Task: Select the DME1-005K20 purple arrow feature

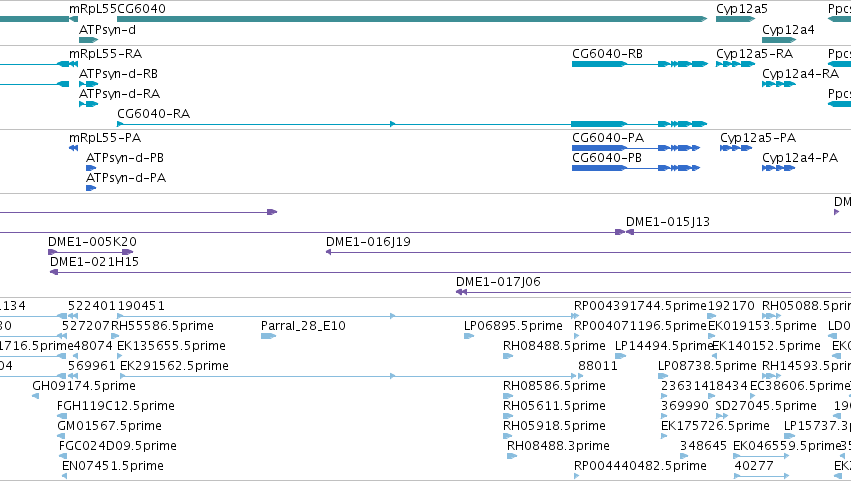Action: [91, 252]
